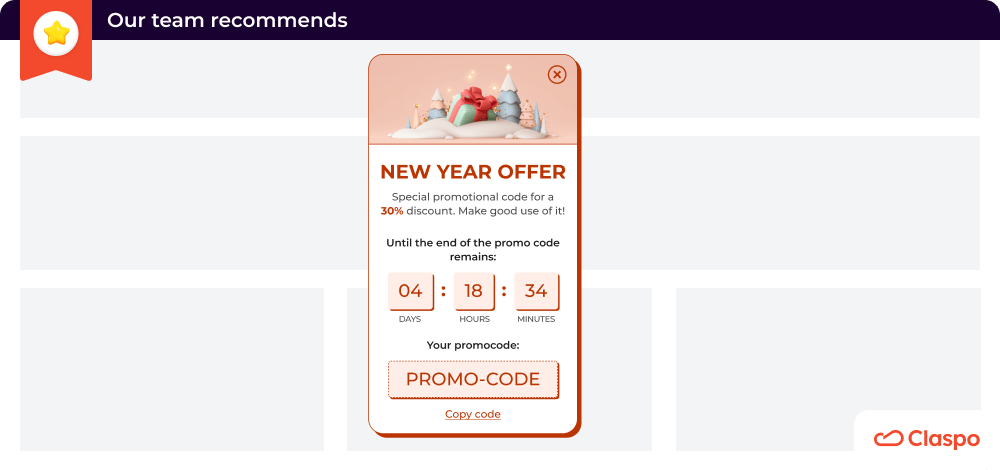Screen dimensions: 1000x470
Task: Click the red gift box illustration
Action: pos(471,106)
